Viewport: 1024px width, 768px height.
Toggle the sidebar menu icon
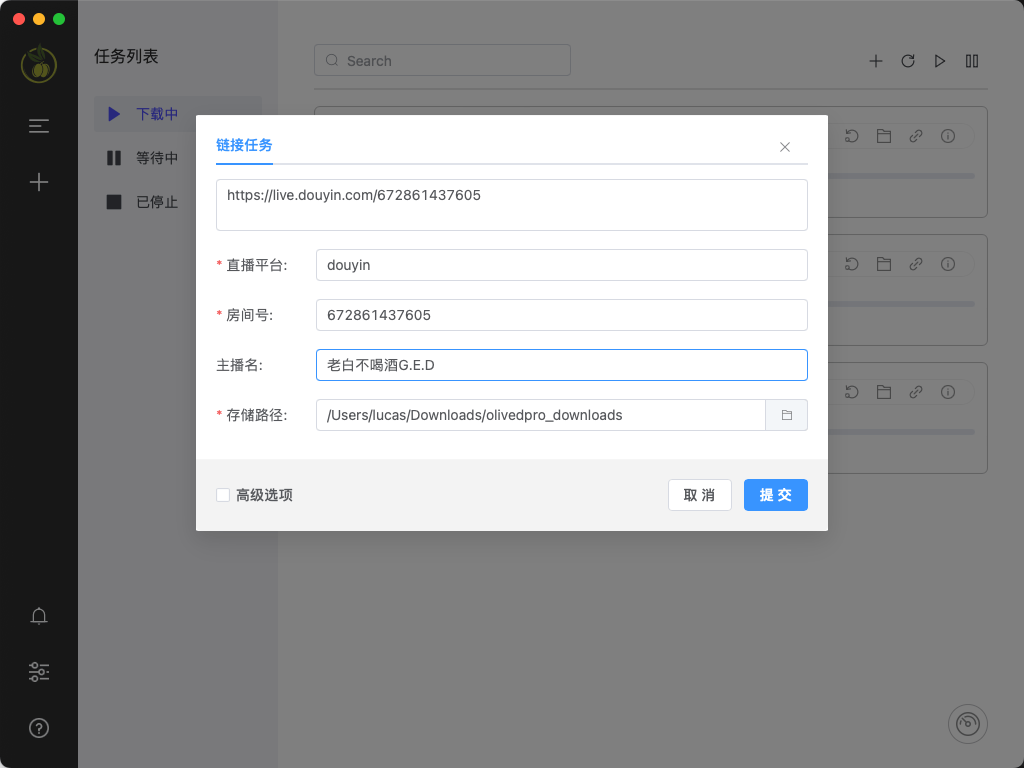point(39,126)
